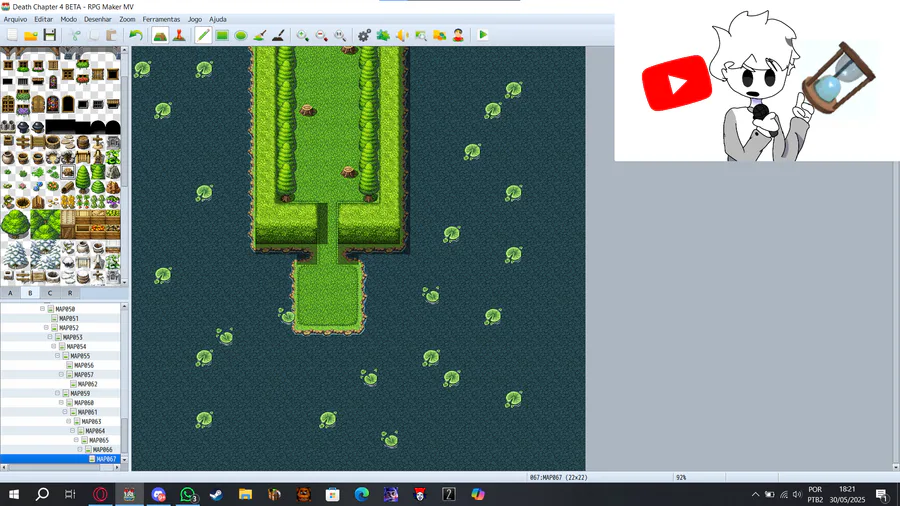
Task: Toggle Map editing mode icon
Action: (x=160, y=35)
